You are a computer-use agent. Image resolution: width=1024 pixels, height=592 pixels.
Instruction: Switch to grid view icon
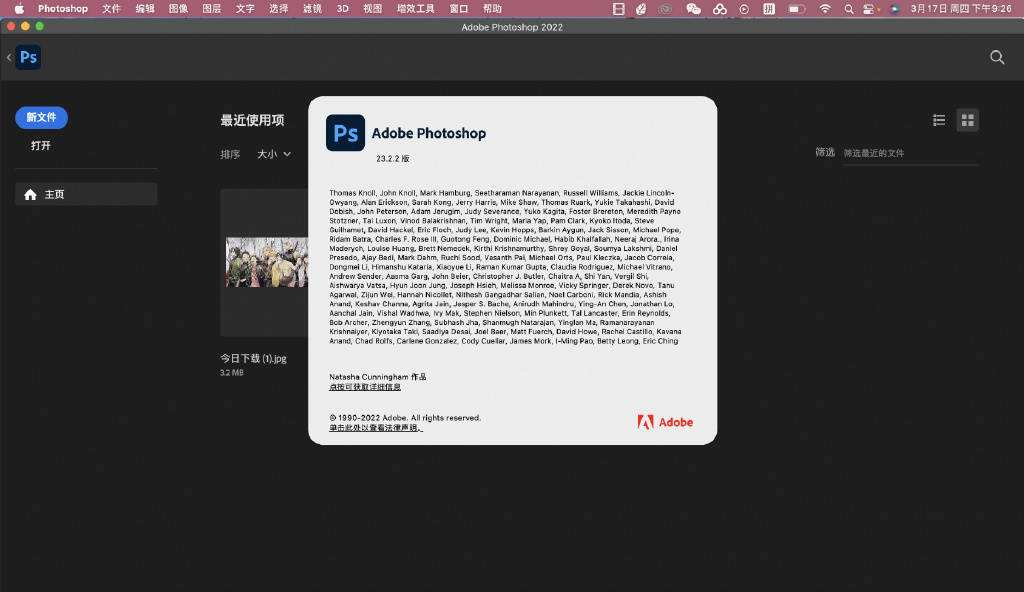968,120
